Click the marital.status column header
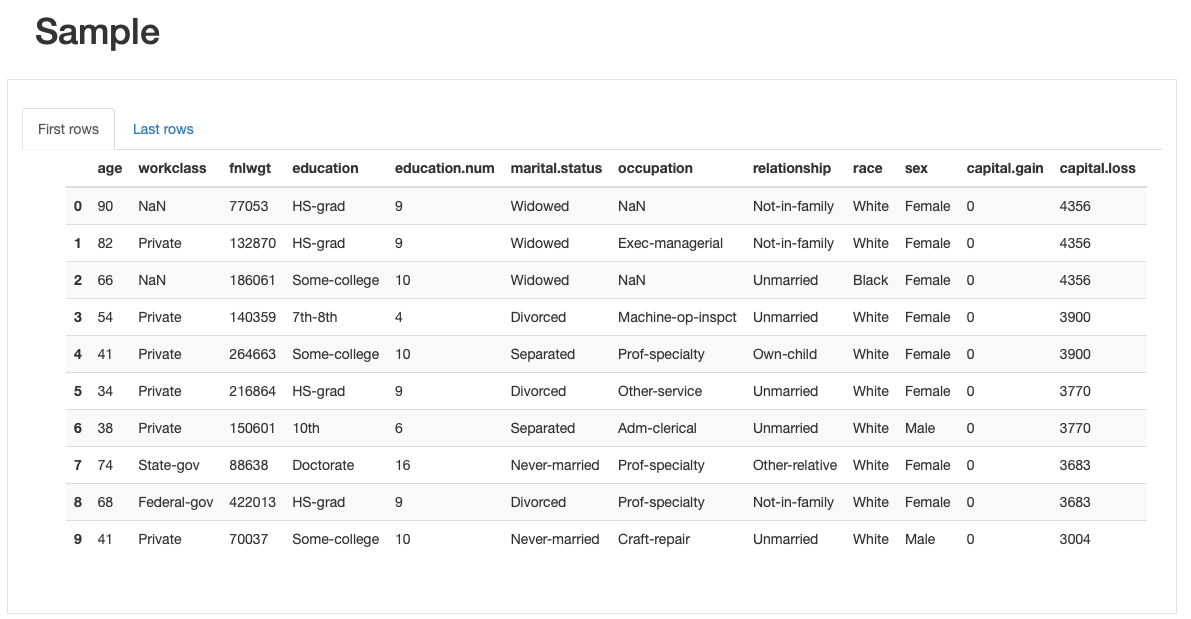This screenshot has width=1191, height=619. tap(556, 168)
